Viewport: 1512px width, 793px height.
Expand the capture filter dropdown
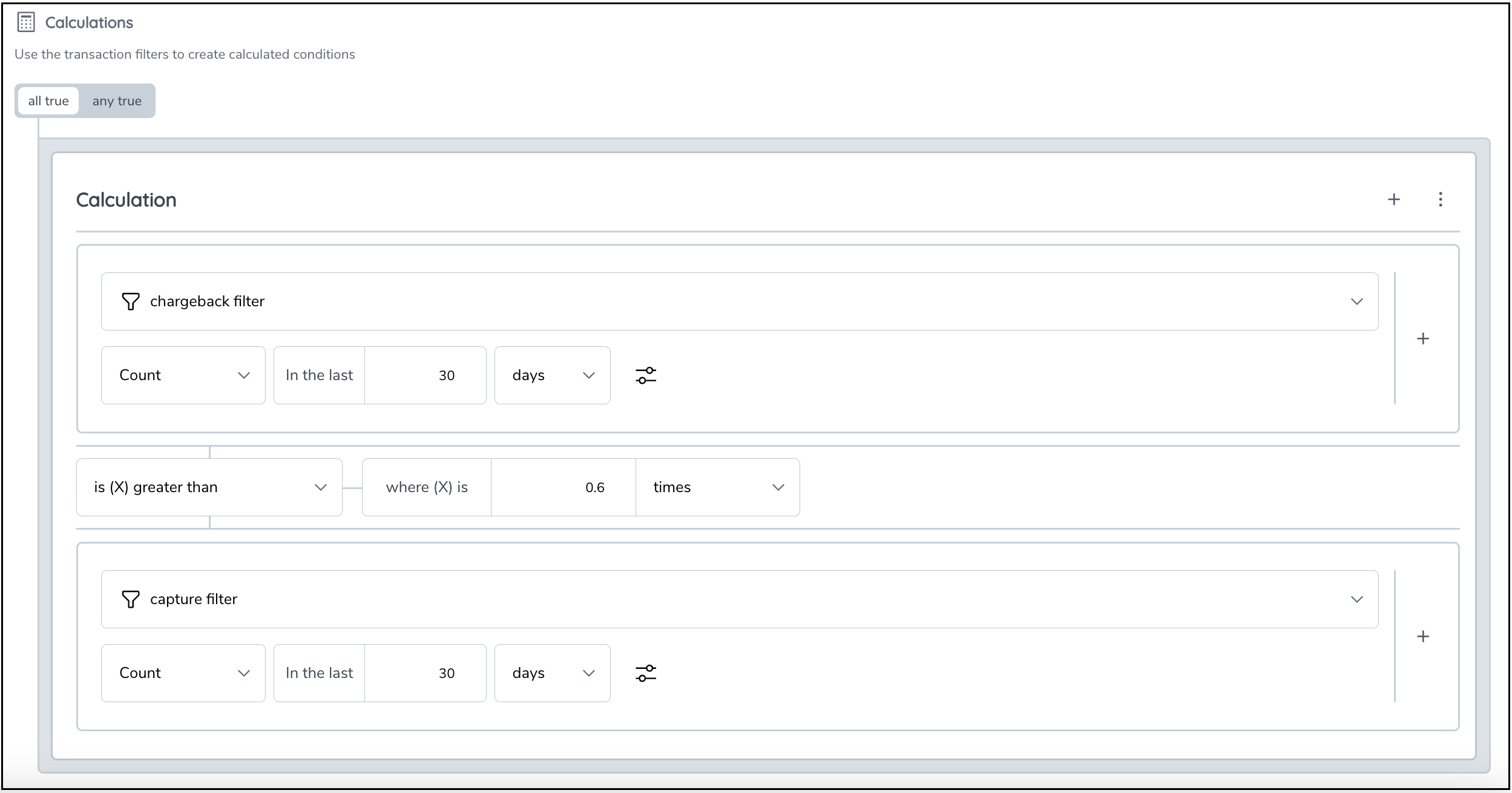(x=1356, y=599)
